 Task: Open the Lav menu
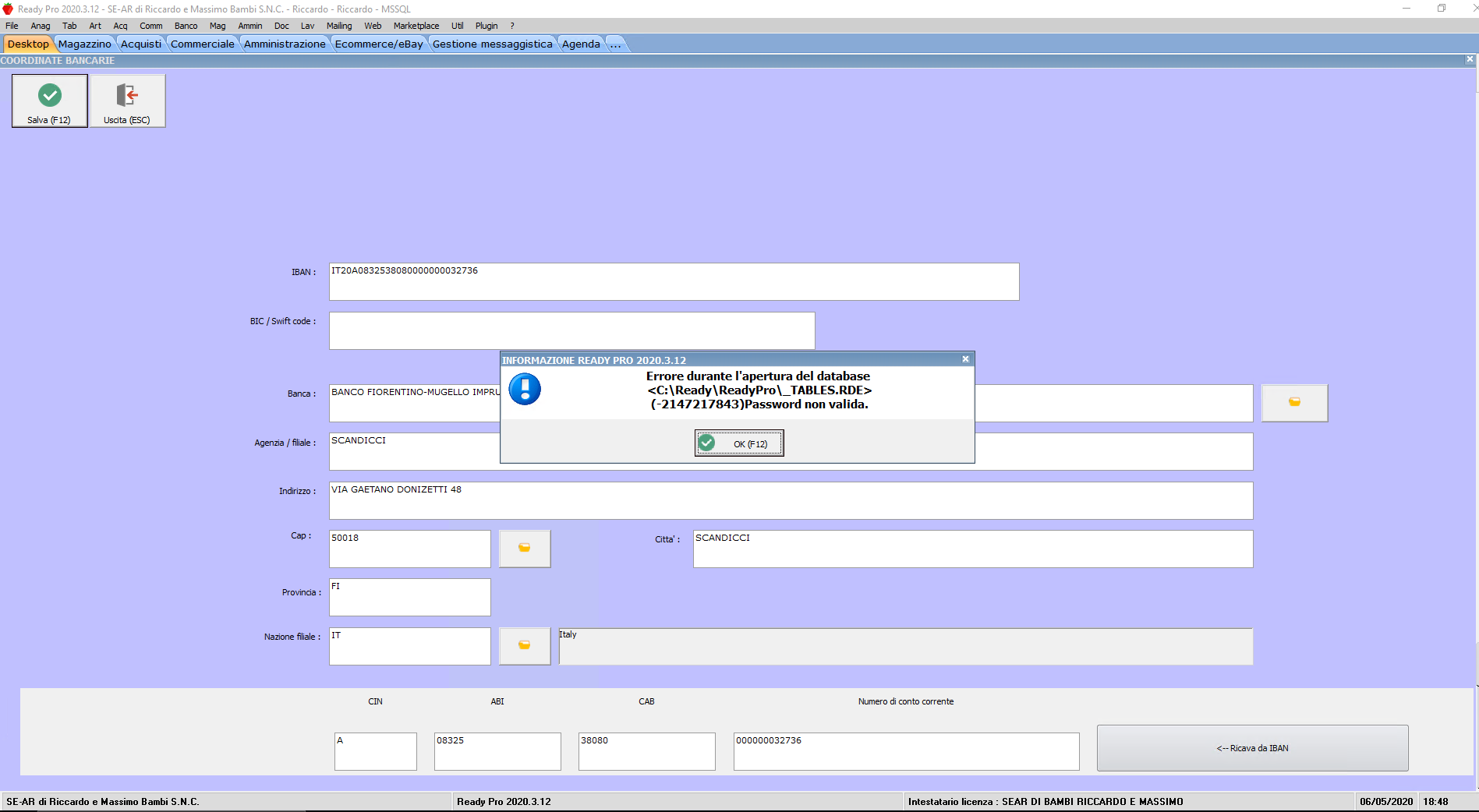pos(308,26)
